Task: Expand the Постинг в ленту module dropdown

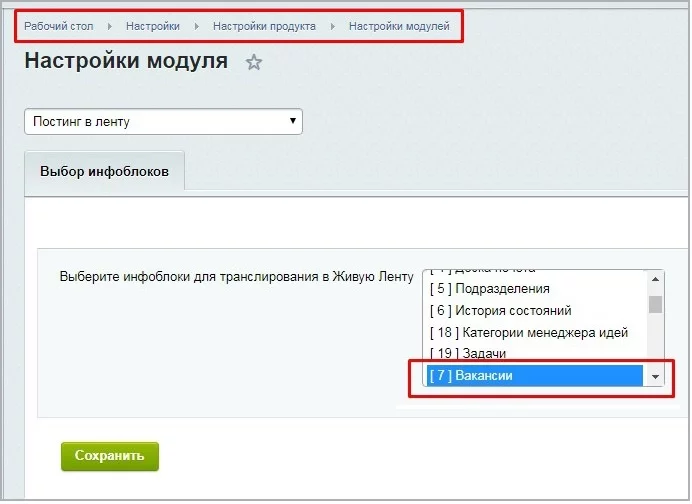Action: click(x=163, y=122)
